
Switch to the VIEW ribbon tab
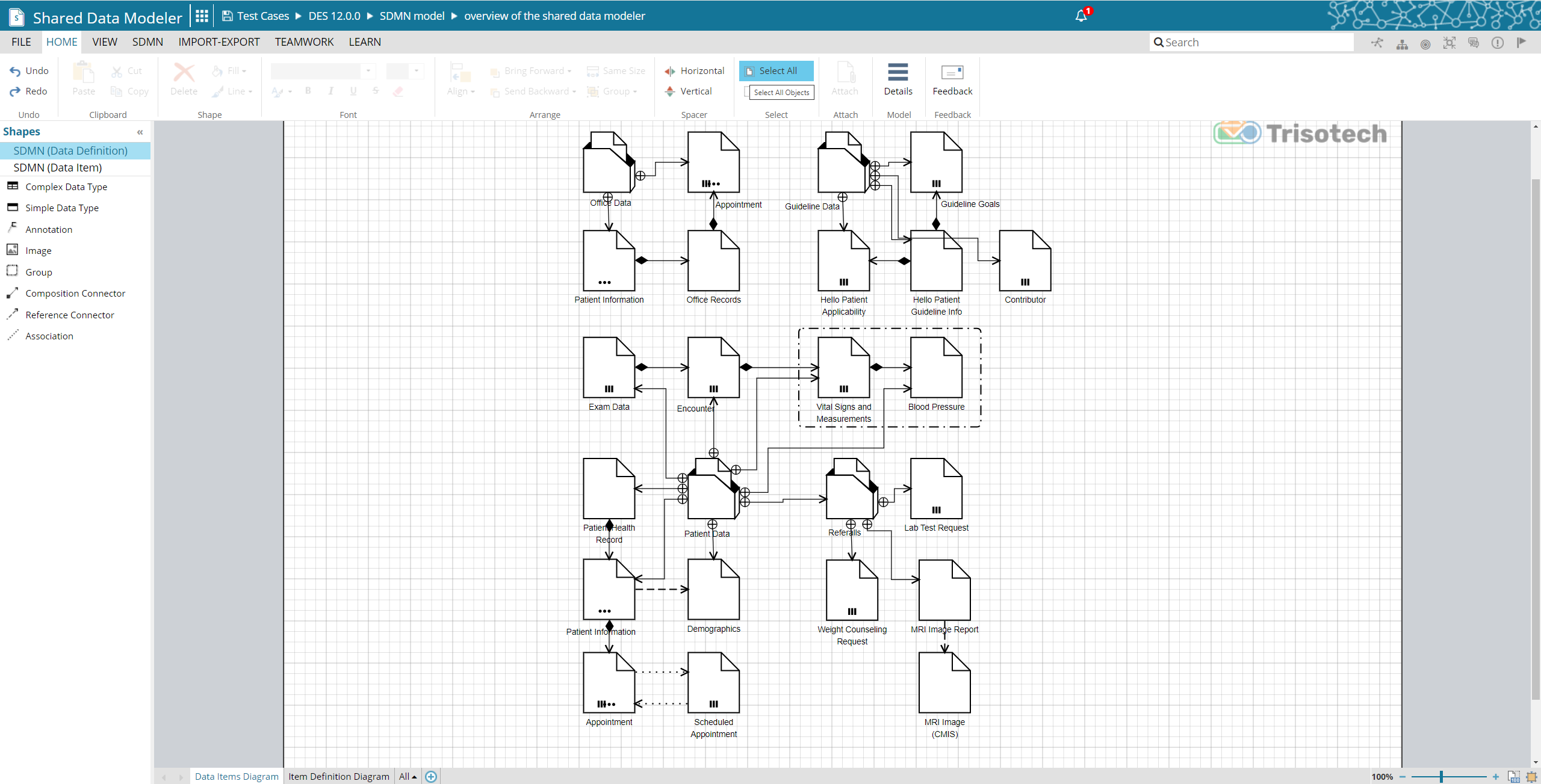(105, 42)
